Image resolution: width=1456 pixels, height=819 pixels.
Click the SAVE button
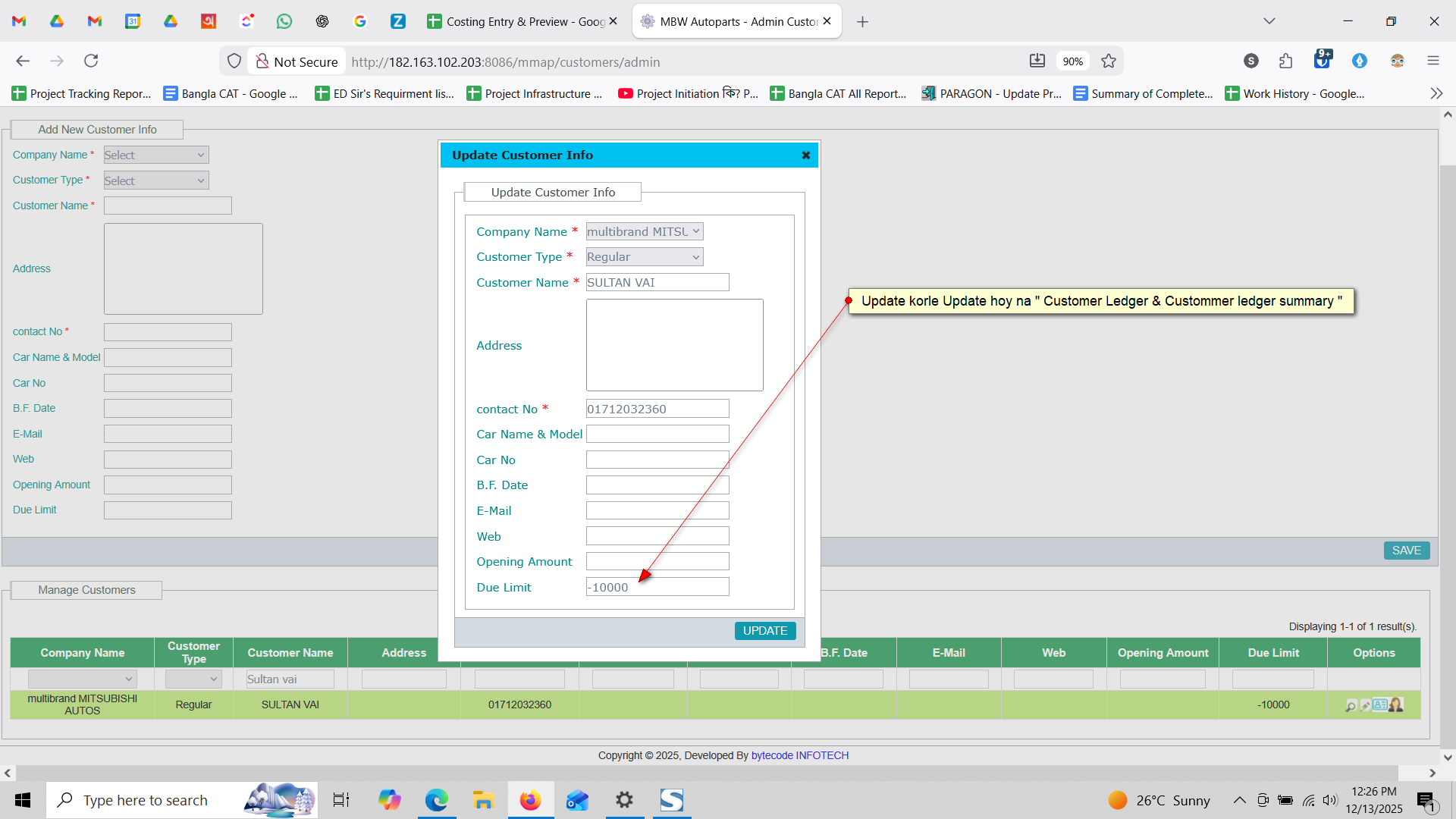1406,551
